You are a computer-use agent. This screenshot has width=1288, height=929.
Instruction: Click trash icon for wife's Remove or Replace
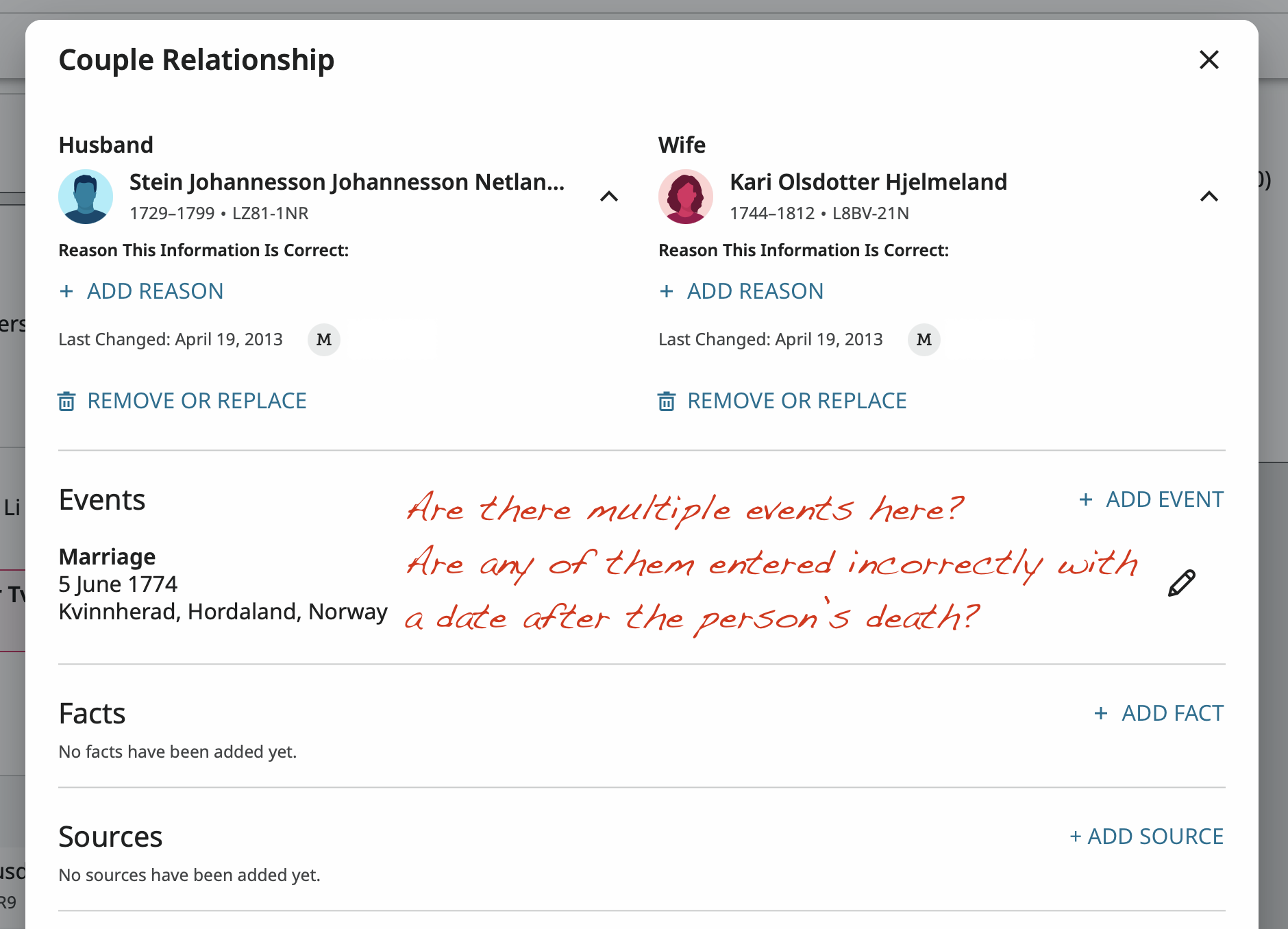click(x=667, y=401)
